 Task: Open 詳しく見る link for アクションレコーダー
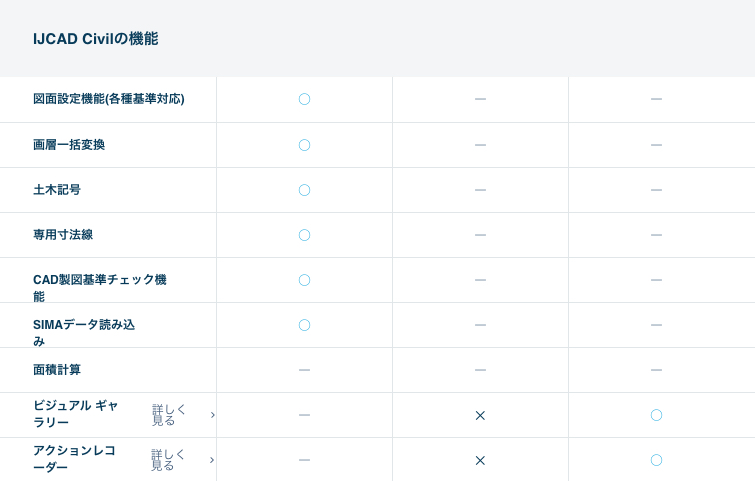(x=169, y=460)
